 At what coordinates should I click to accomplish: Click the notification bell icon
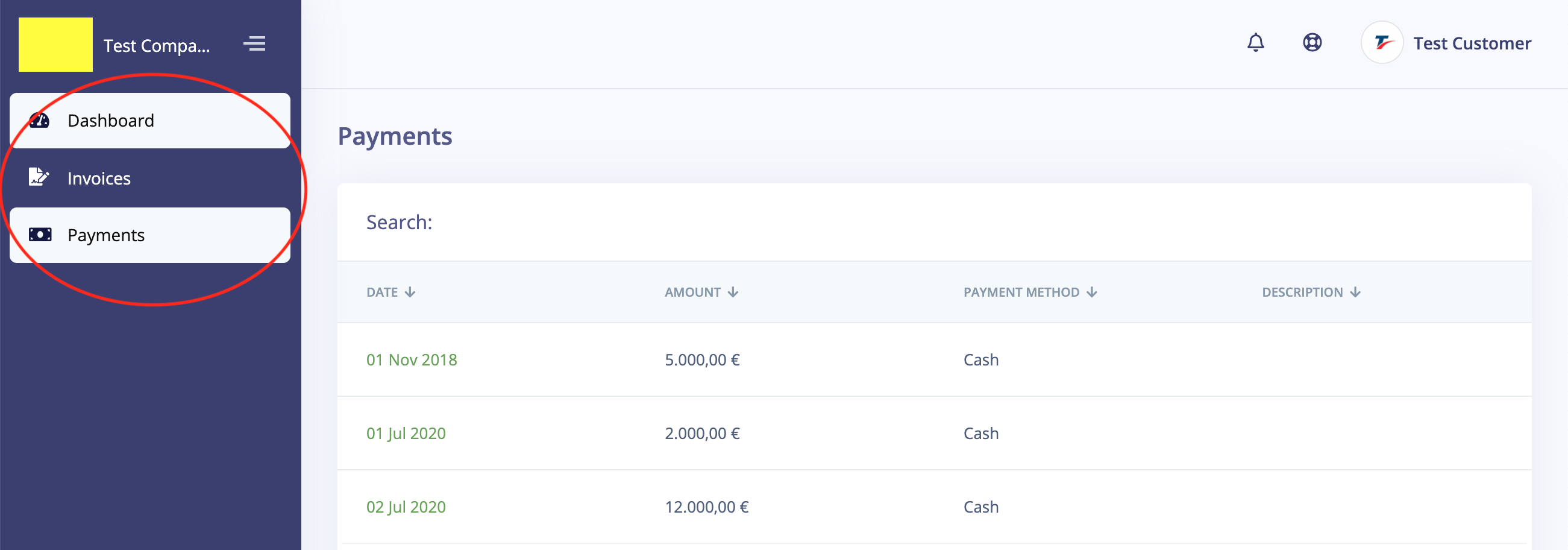click(x=1255, y=43)
